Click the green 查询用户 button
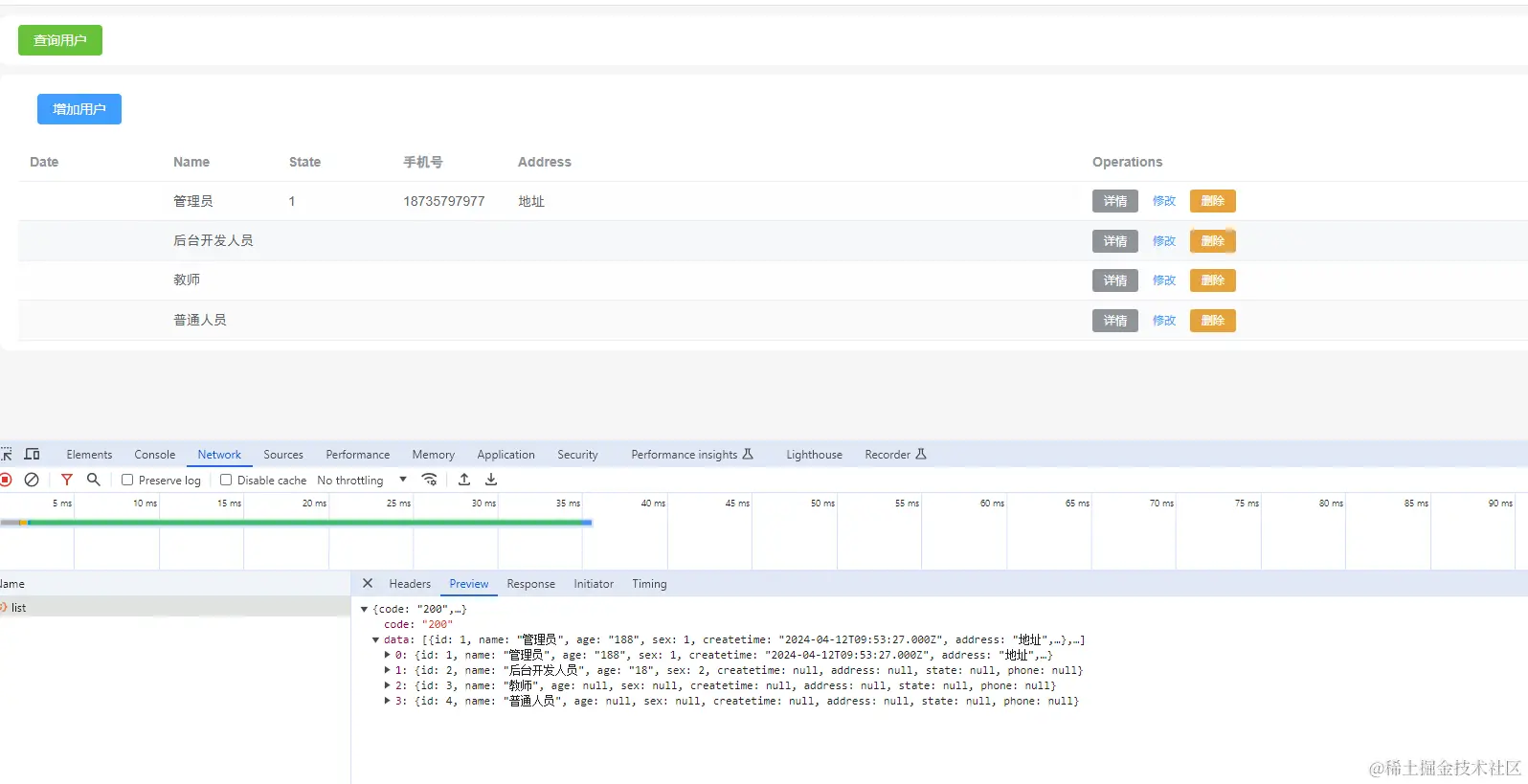 point(60,40)
